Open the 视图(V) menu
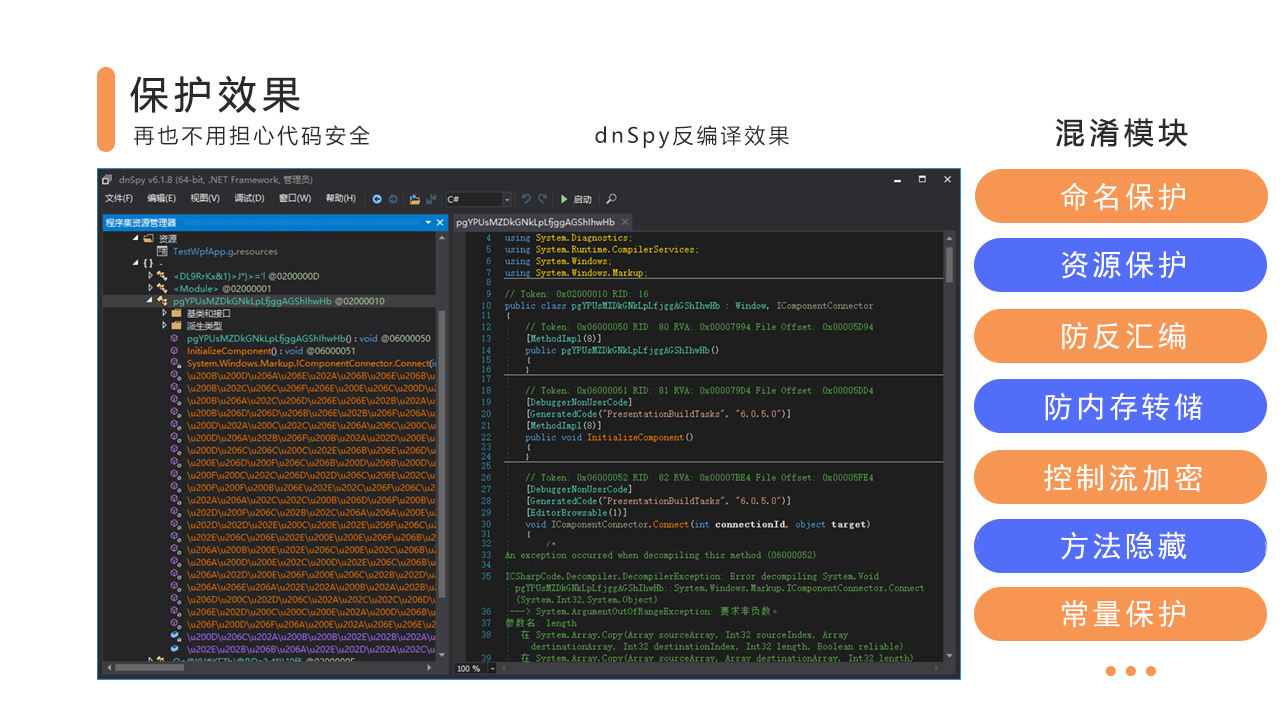1280x720 pixels. pyautogui.click(x=205, y=199)
